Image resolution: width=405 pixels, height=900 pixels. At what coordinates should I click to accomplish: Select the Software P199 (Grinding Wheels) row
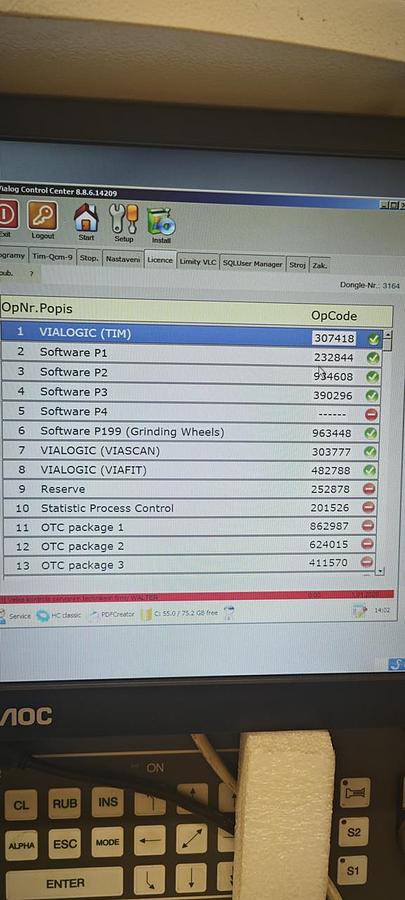pyautogui.click(x=191, y=432)
